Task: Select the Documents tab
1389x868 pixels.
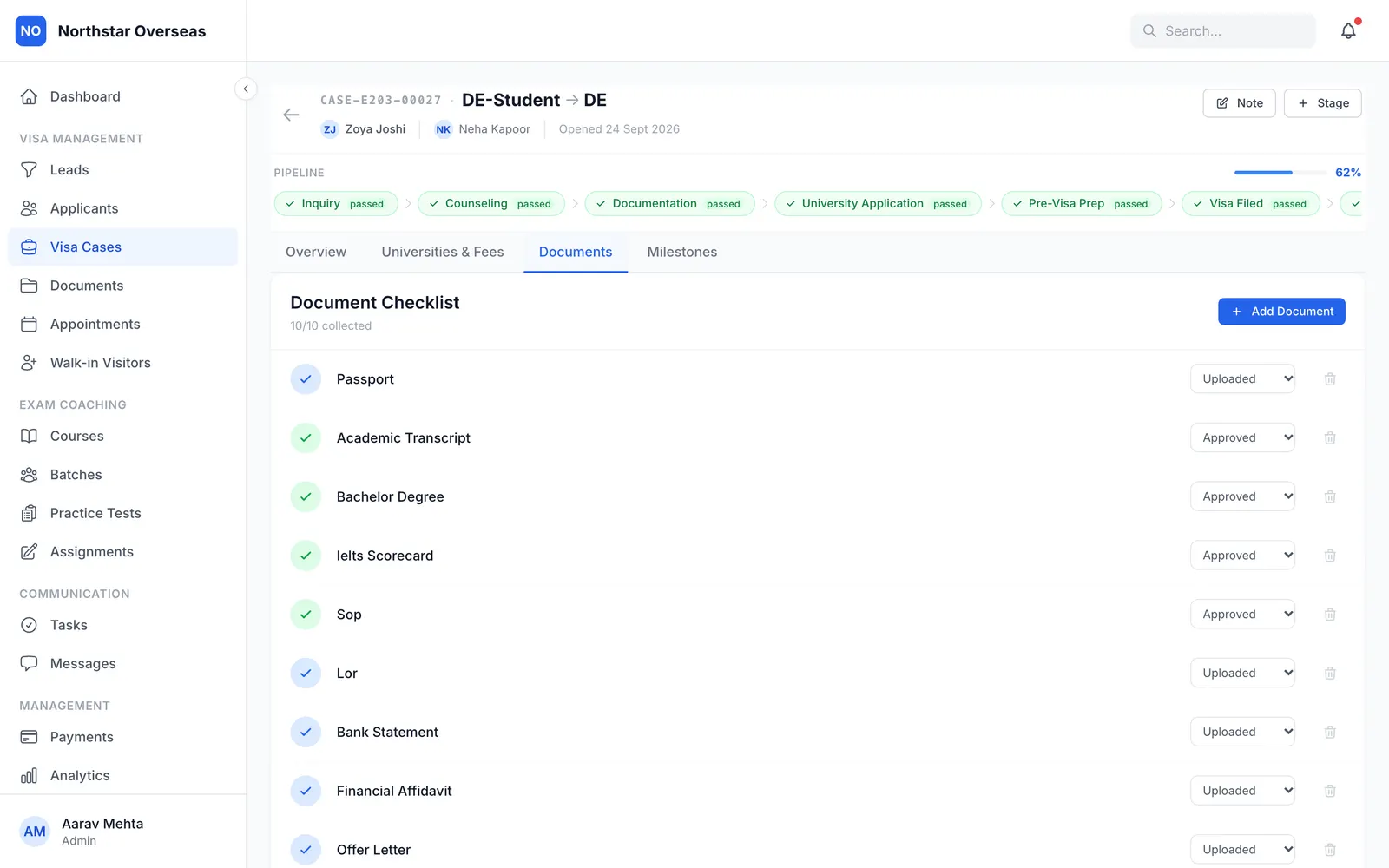Action: pos(576,252)
